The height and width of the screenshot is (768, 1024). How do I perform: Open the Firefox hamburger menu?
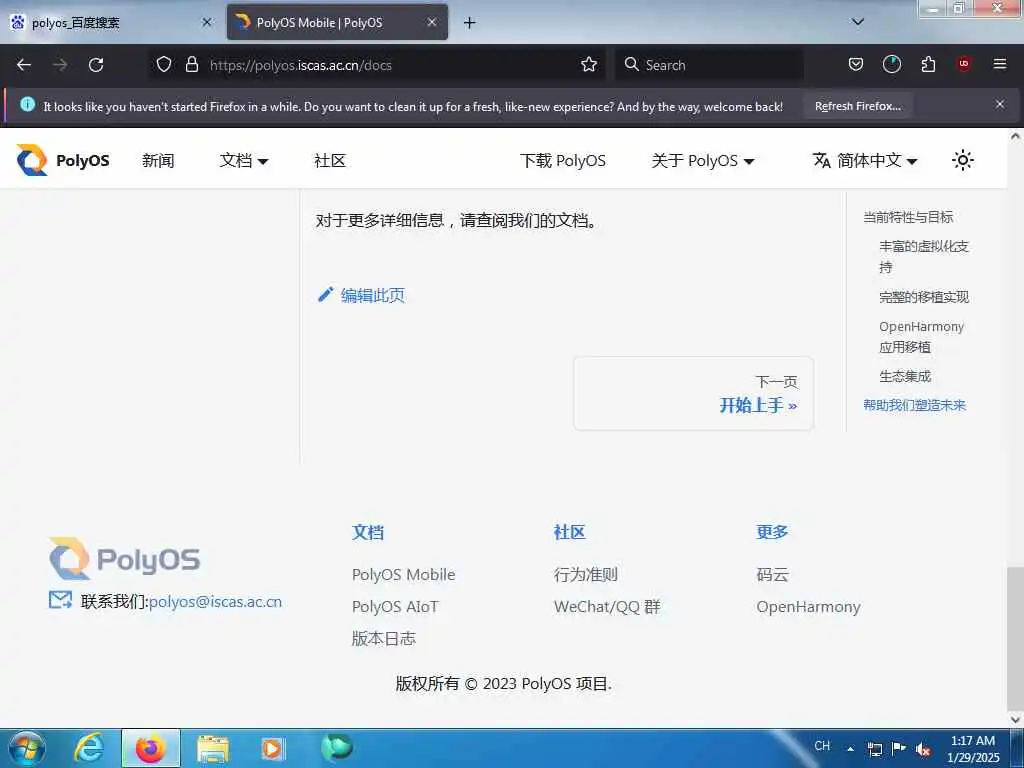pos(999,64)
